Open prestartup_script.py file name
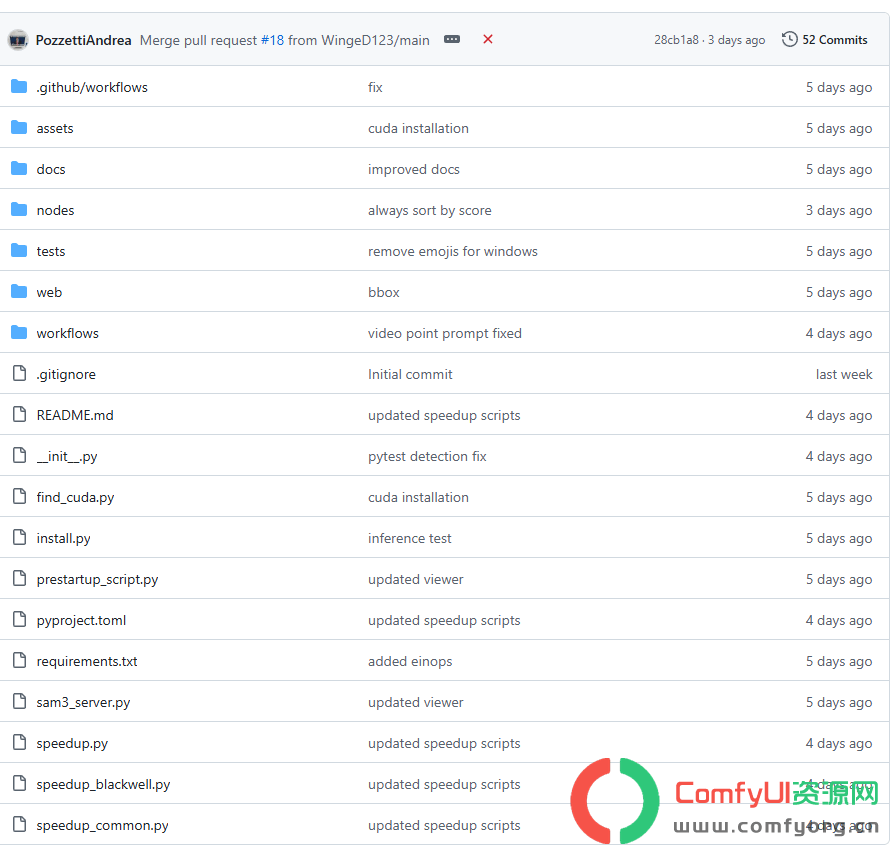 pyautogui.click(x=97, y=580)
